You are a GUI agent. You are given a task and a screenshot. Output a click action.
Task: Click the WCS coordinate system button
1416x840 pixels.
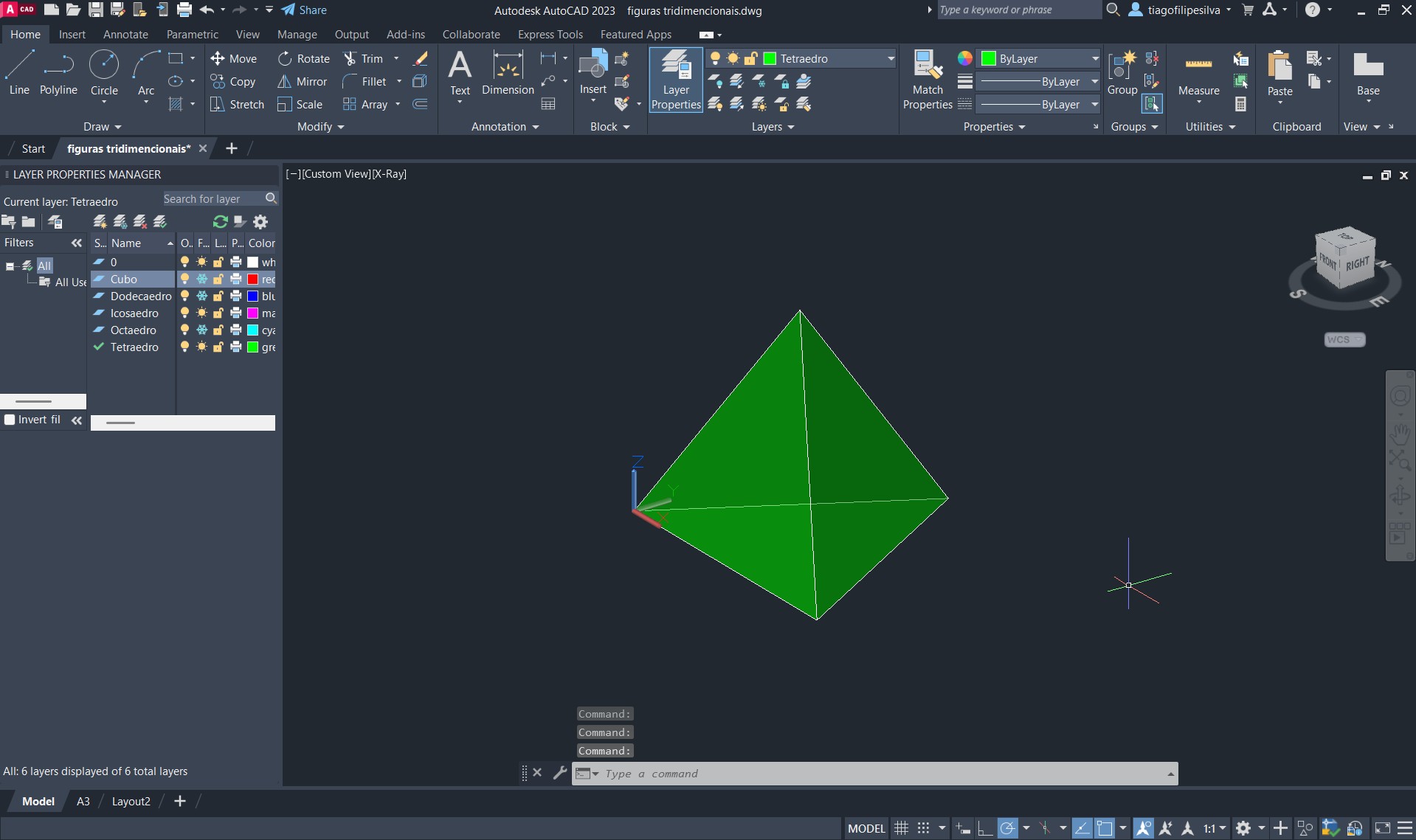1344,340
